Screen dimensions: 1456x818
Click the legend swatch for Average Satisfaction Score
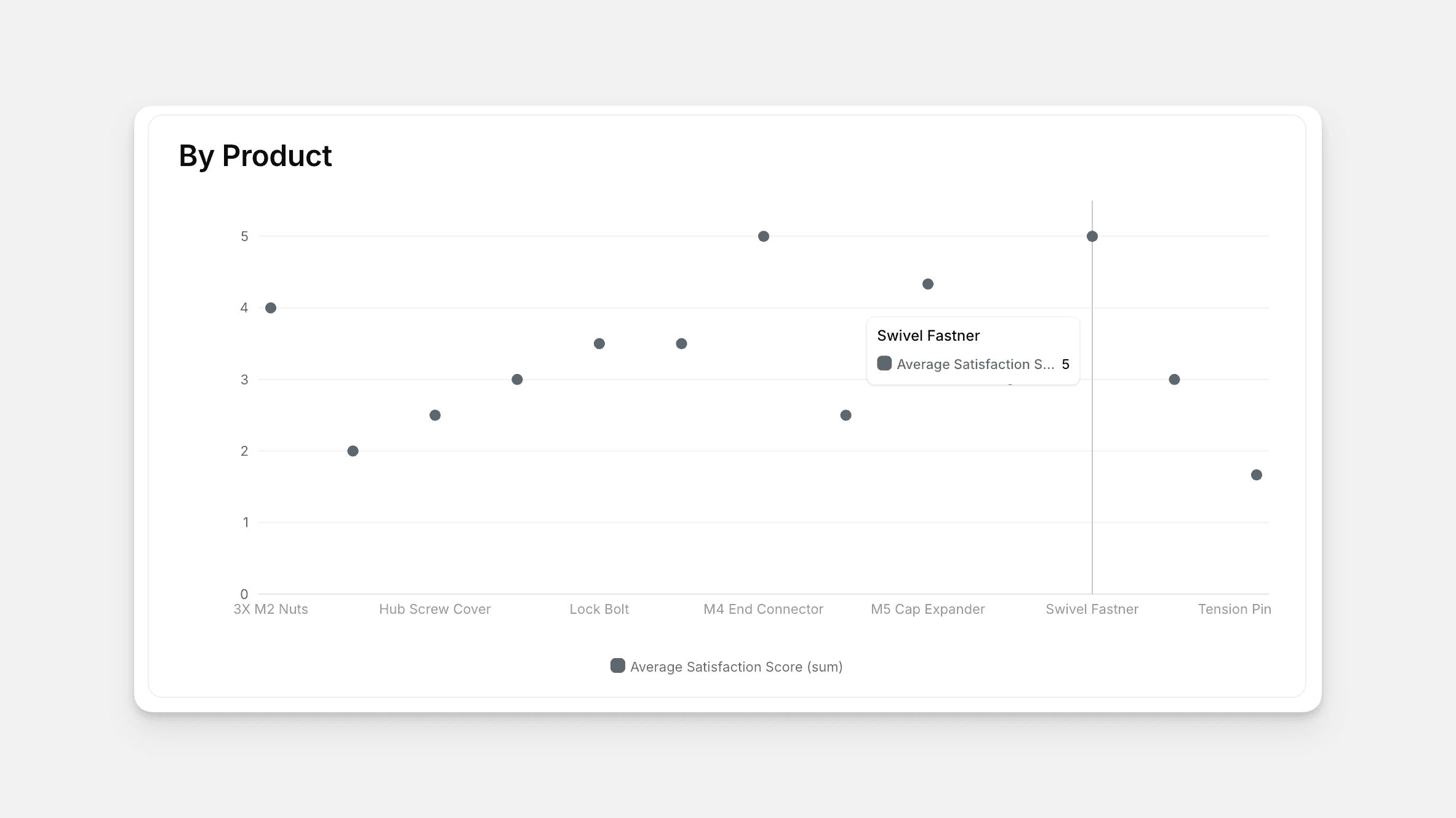click(x=617, y=666)
